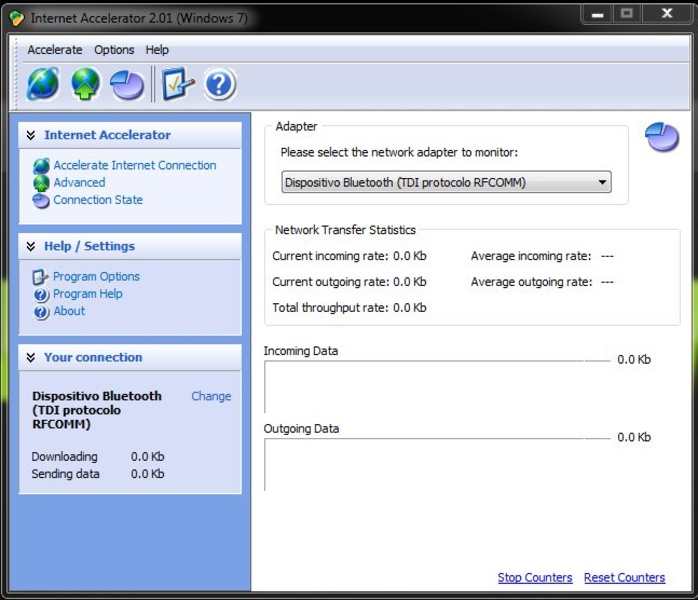This screenshot has height=600, width=698.
Task: Click the pie chart Connection State toolbar icon
Action: tap(127, 85)
